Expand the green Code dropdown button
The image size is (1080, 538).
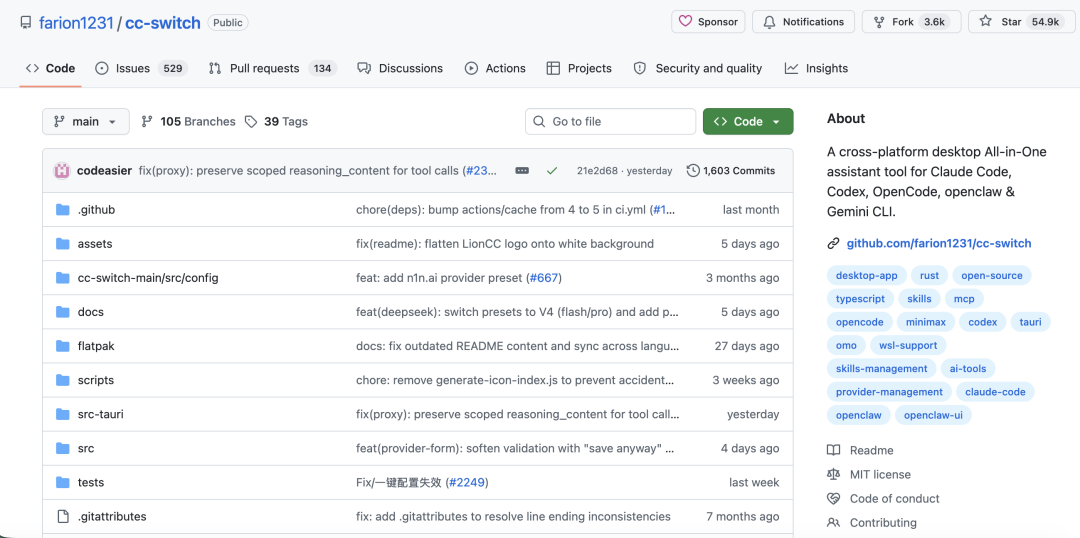coord(748,121)
